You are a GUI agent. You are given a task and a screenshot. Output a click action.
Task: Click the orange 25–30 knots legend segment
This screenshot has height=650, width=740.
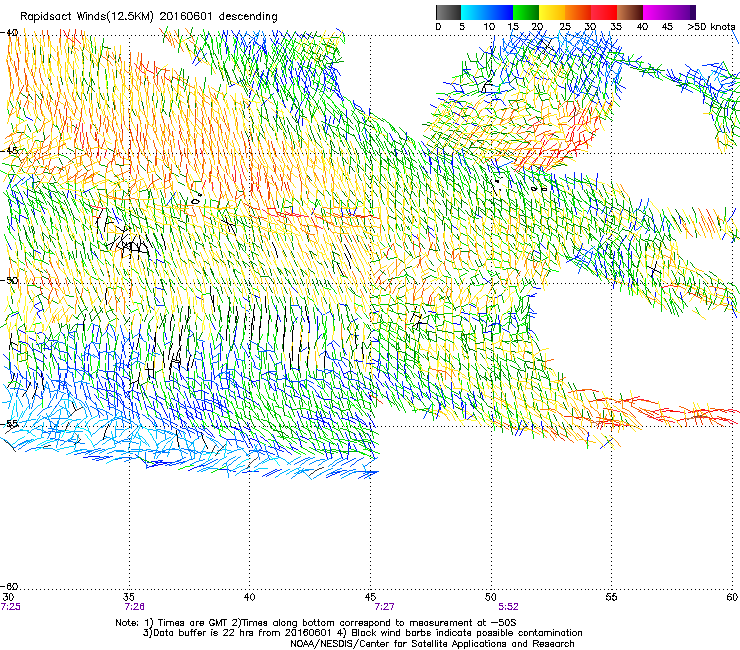click(x=578, y=12)
